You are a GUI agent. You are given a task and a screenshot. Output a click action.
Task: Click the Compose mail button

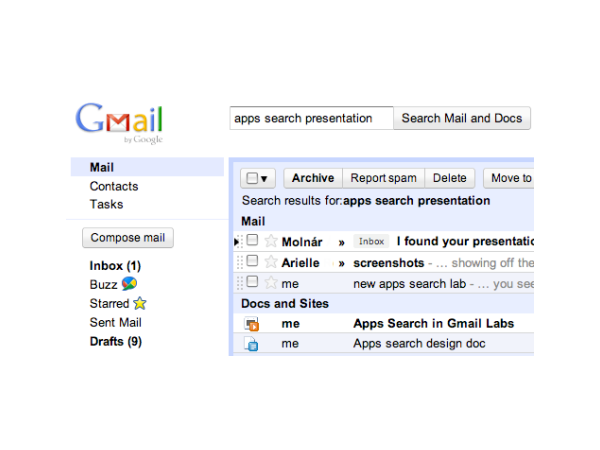click(128, 238)
